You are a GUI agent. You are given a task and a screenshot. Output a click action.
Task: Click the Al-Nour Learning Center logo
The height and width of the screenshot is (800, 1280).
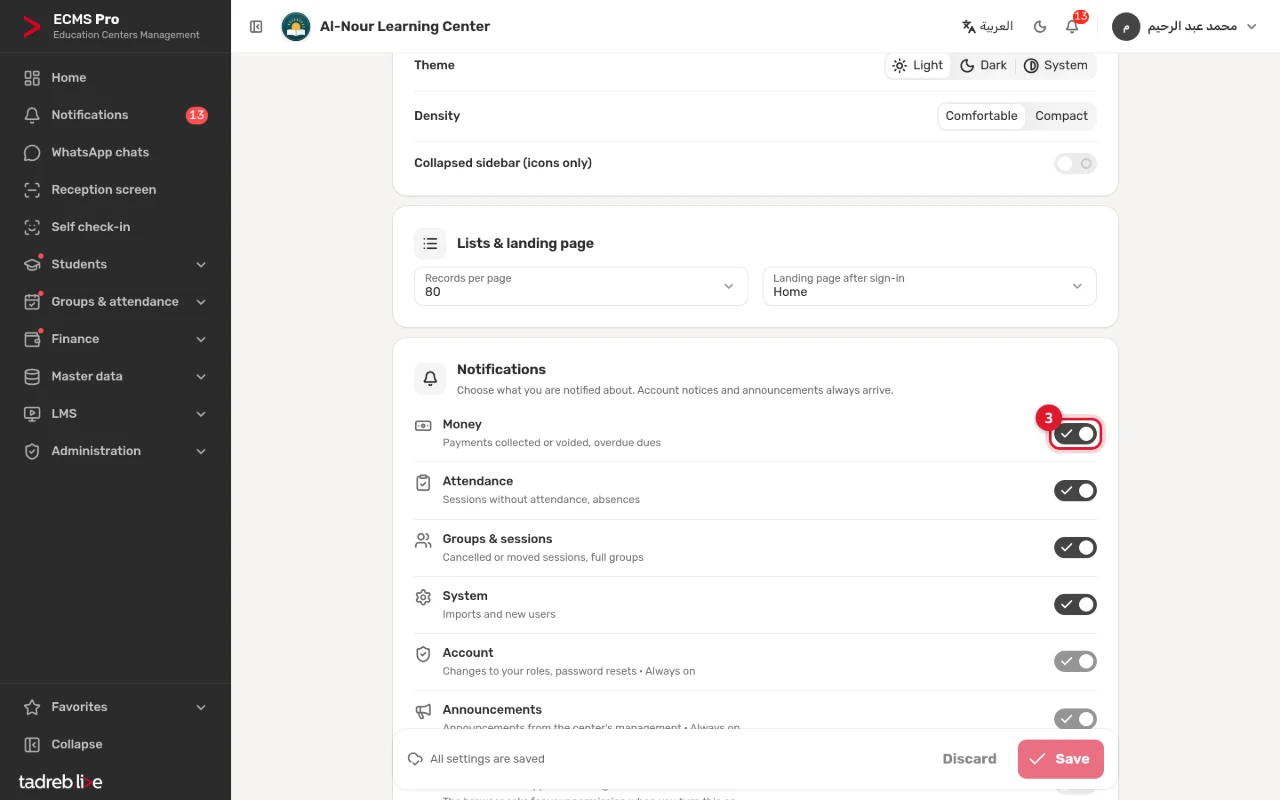[x=296, y=27]
